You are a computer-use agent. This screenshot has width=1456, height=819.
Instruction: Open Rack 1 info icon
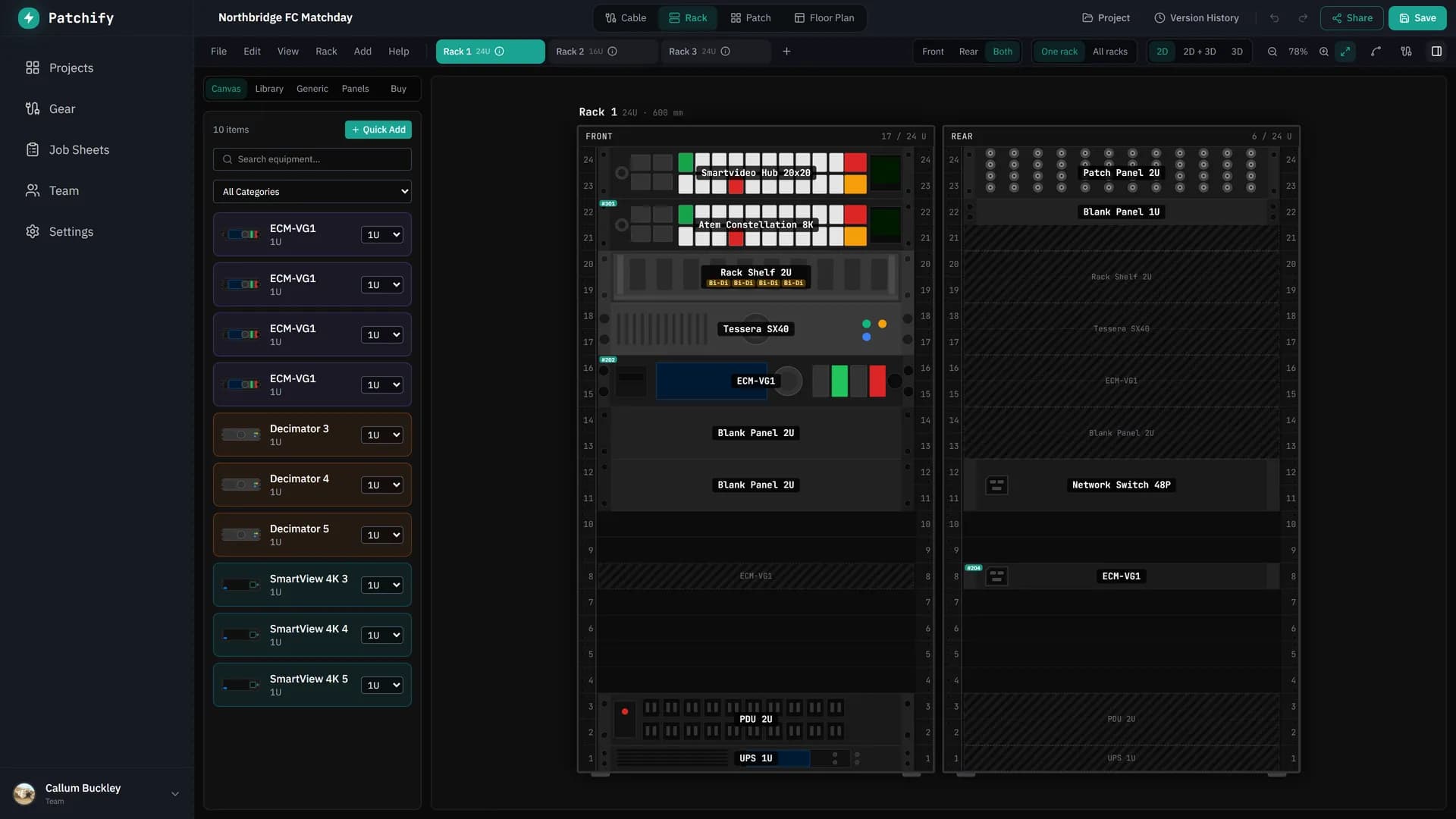coord(500,52)
